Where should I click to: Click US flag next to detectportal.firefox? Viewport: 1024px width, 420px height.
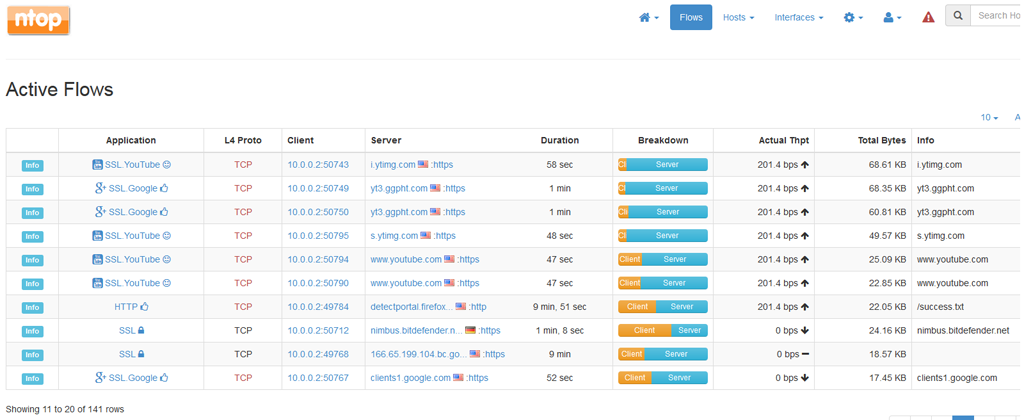[461, 306]
